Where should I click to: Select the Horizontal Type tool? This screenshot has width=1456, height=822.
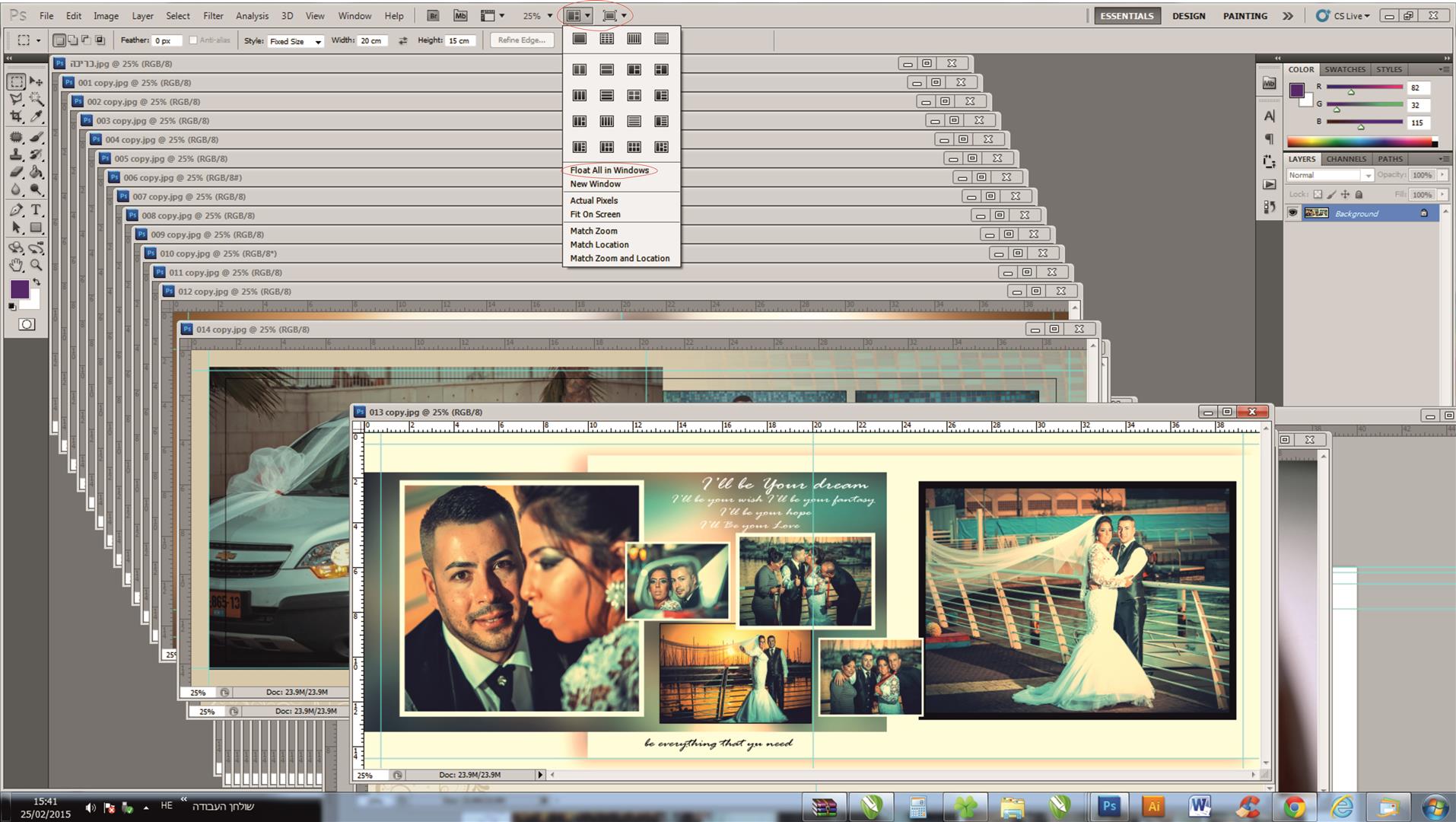click(x=36, y=210)
